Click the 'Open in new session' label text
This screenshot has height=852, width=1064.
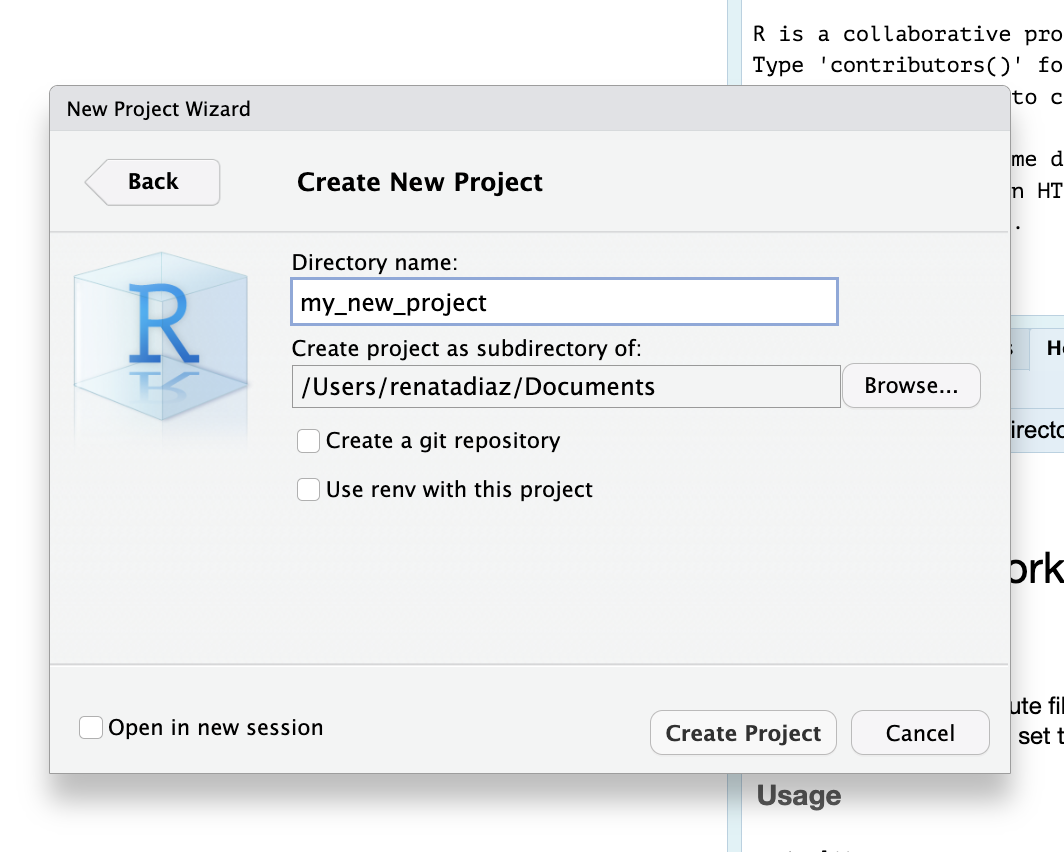(216, 728)
